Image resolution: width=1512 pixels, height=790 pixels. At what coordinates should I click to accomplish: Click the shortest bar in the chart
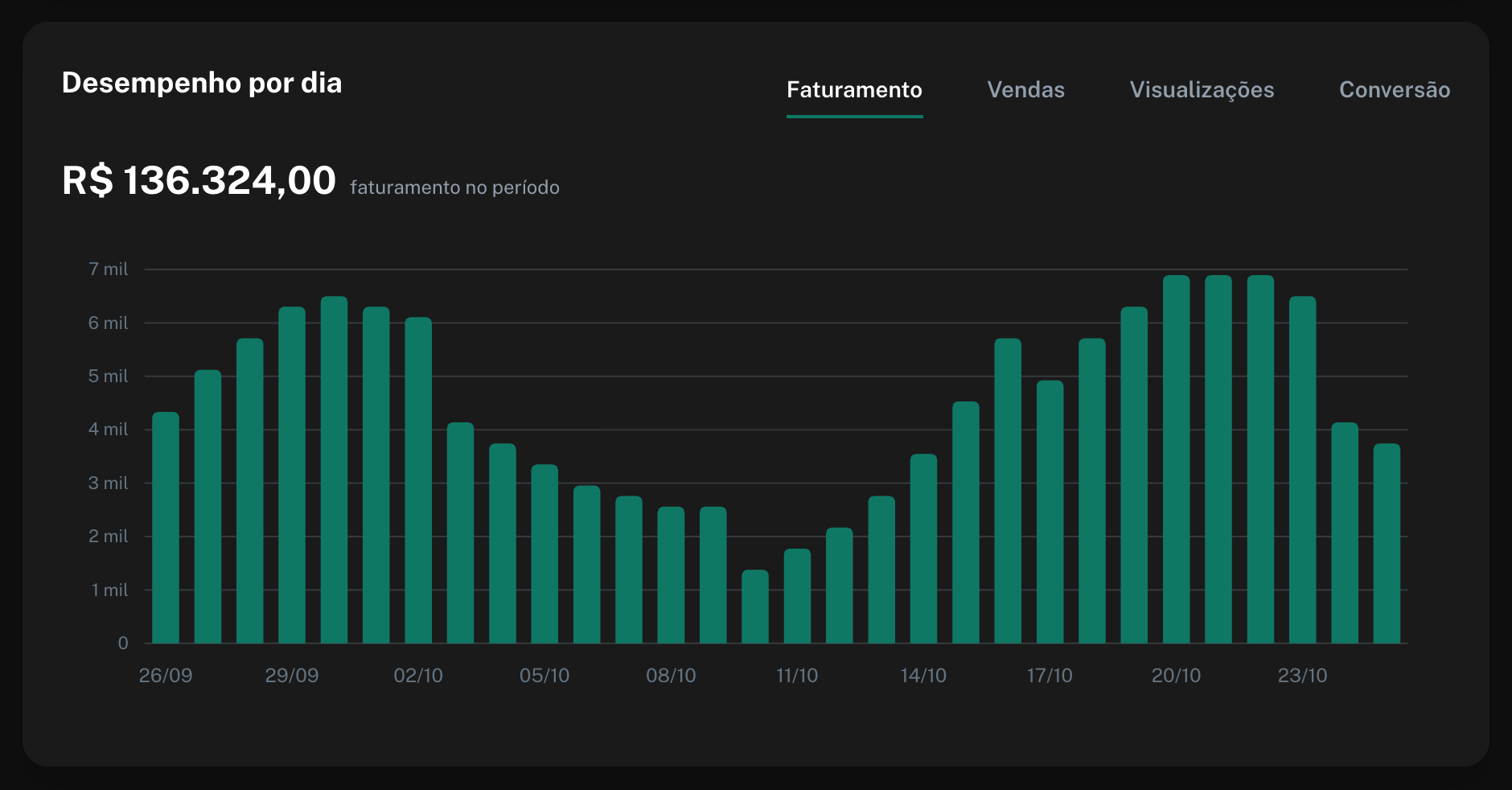[x=755, y=607]
